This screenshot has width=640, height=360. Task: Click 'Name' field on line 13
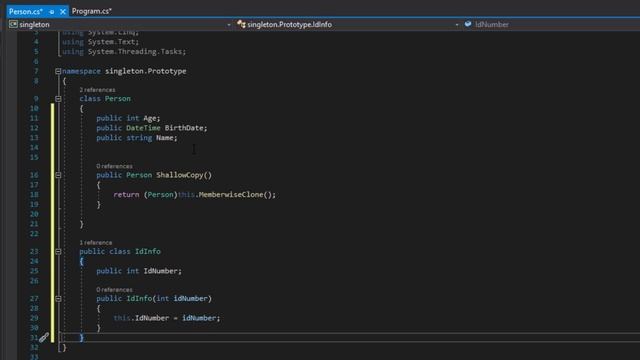(164, 138)
